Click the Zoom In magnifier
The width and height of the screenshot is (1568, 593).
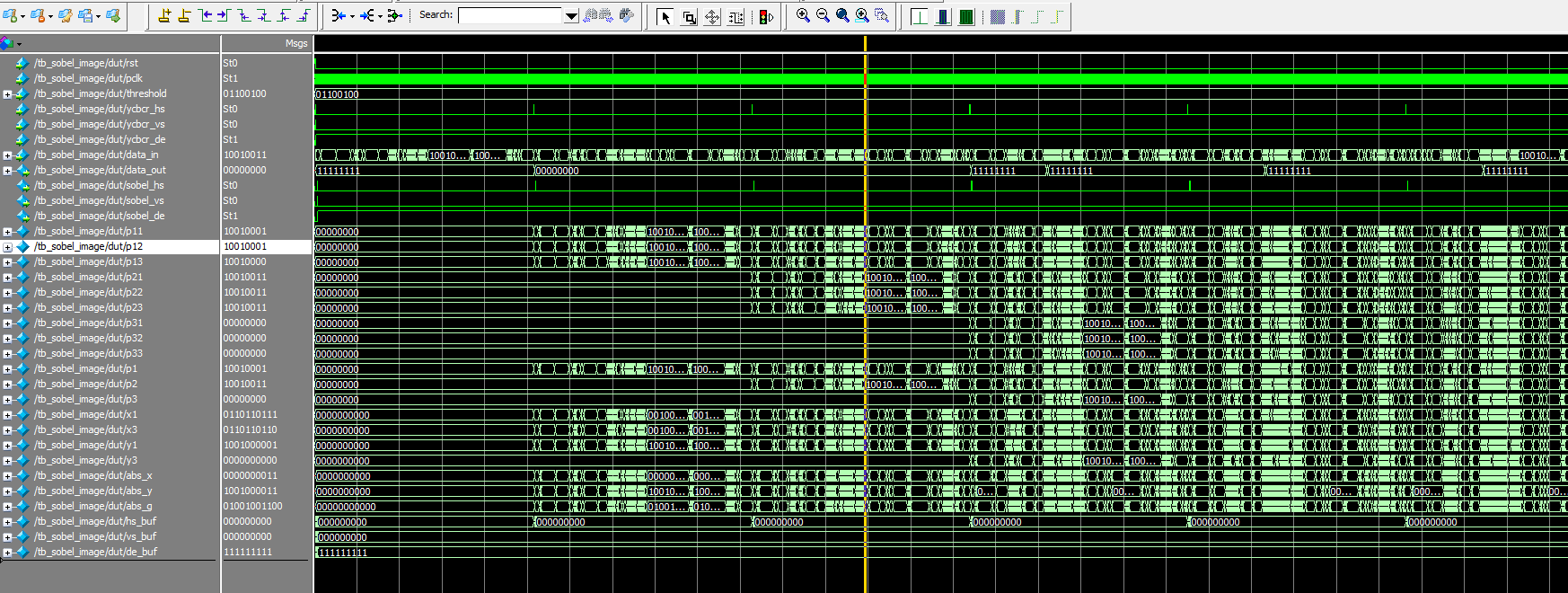pyautogui.click(x=803, y=15)
